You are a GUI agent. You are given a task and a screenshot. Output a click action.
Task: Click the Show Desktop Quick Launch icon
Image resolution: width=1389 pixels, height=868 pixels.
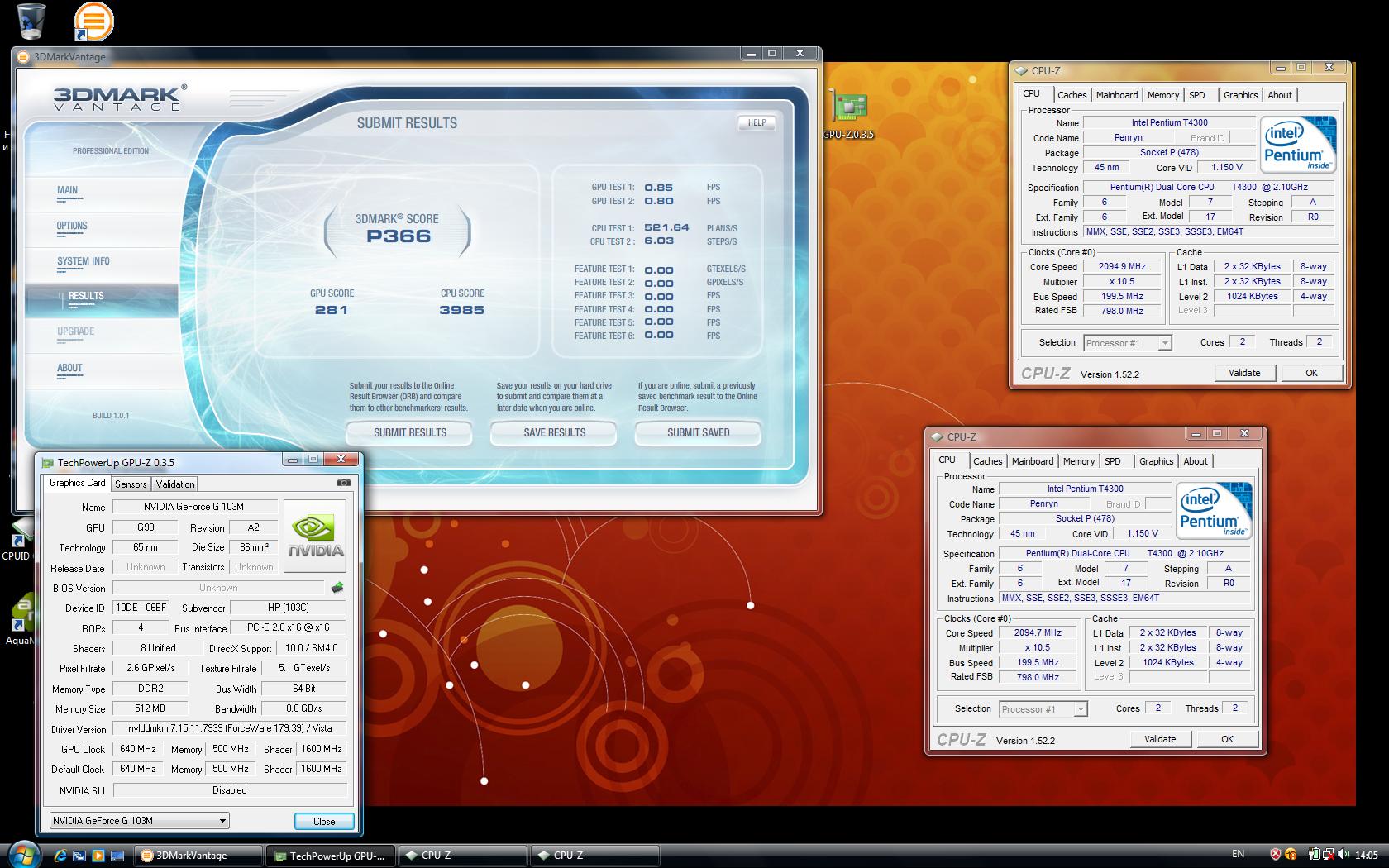[117, 856]
